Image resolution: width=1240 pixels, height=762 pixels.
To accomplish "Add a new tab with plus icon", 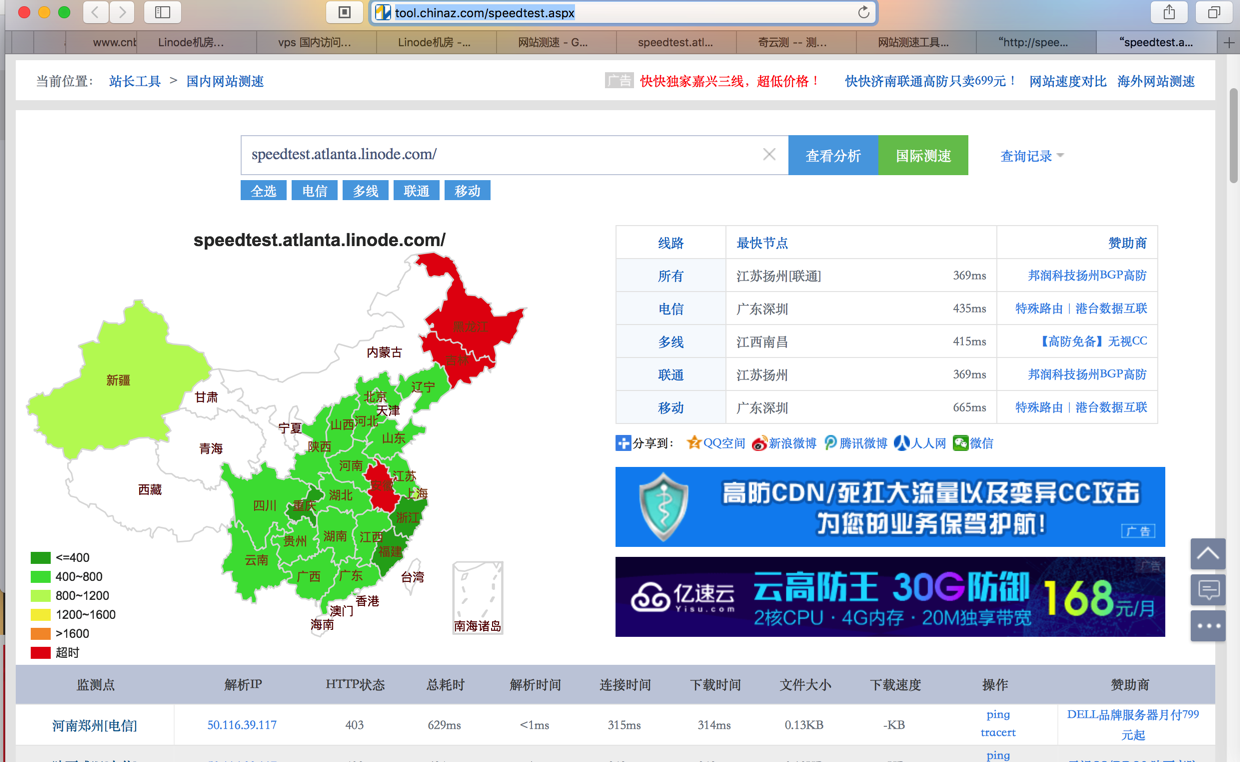I will point(1229,42).
